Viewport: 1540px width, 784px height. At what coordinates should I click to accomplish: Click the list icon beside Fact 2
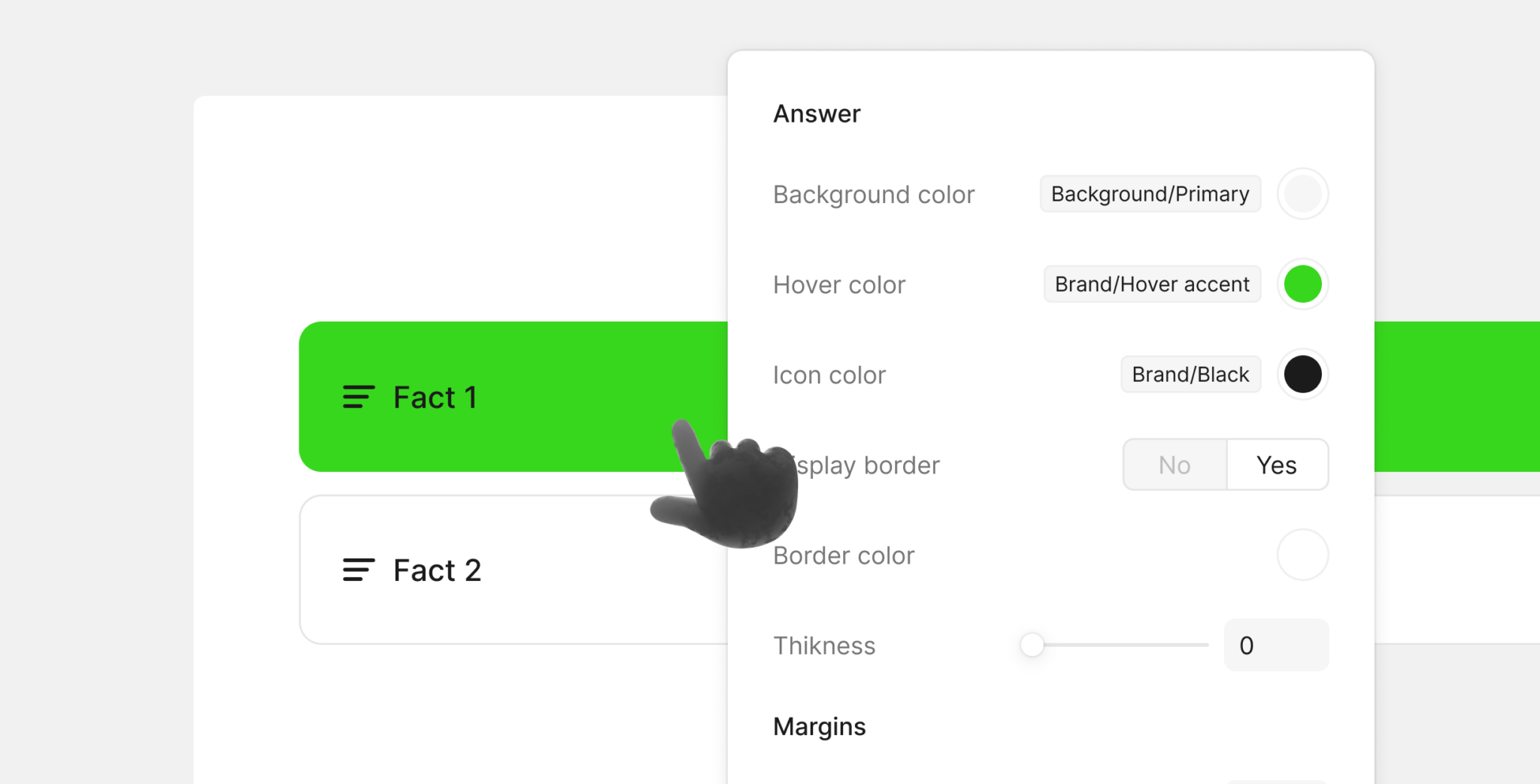point(359,570)
